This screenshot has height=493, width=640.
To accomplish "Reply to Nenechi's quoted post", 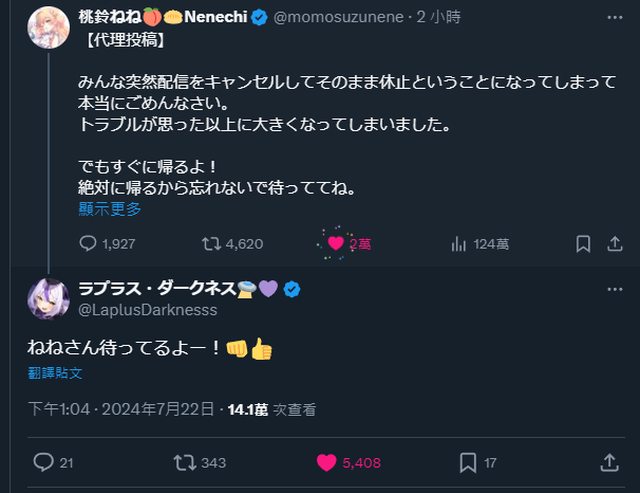I will pyautogui.click(x=88, y=243).
